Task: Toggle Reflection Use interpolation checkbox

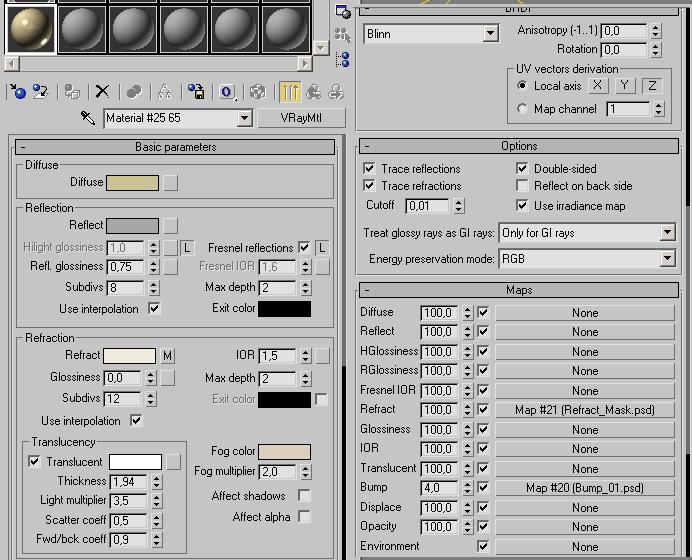Action: coord(154,308)
